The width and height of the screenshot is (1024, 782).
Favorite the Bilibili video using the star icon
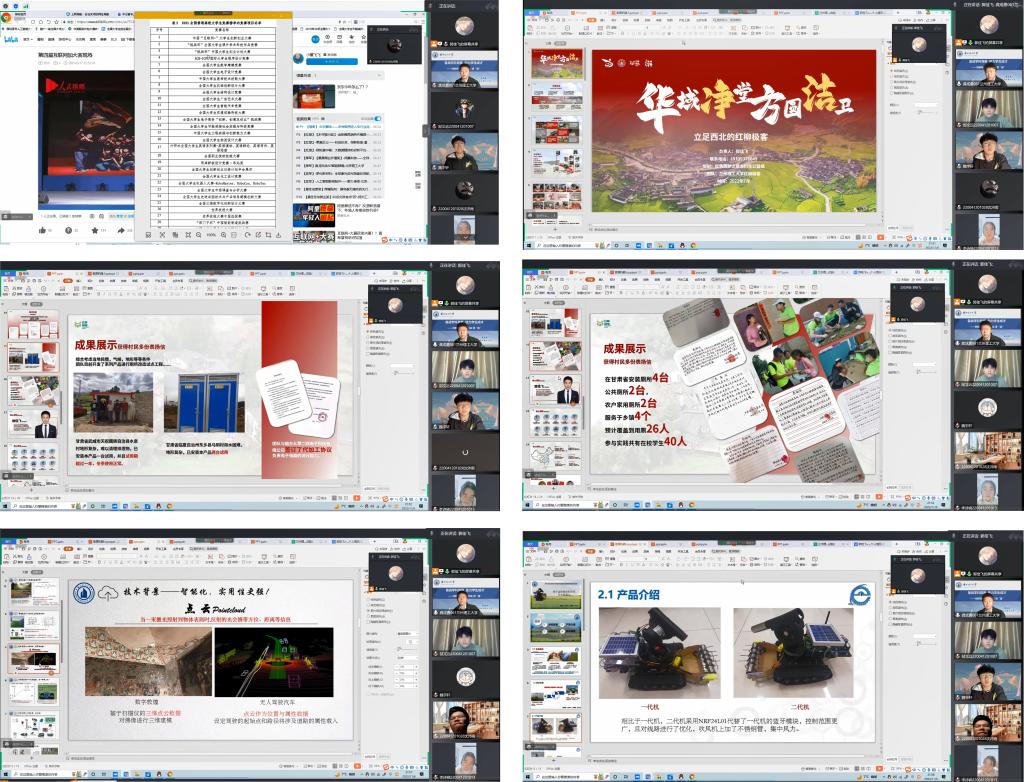(97, 231)
